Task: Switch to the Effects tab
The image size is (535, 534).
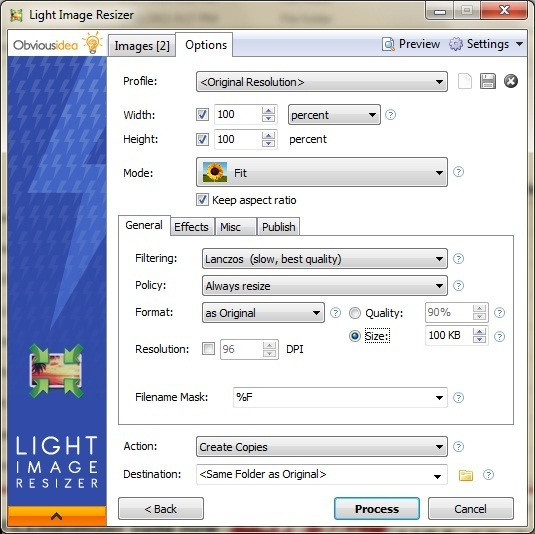Action: pyautogui.click(x=191, y=227)
